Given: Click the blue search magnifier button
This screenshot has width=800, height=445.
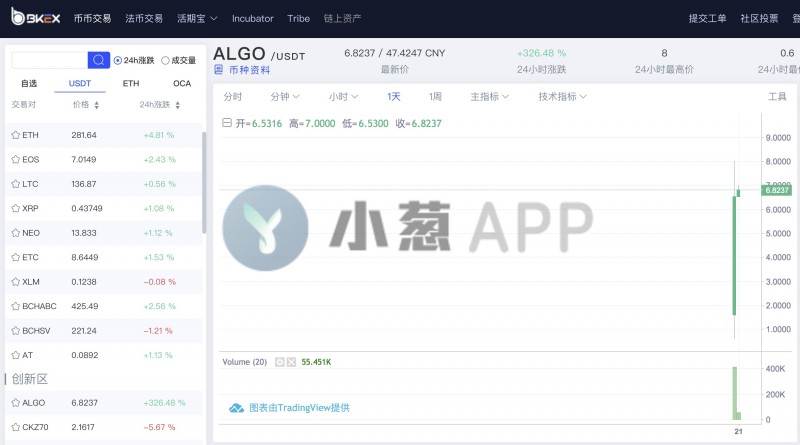Looking at the screenshot, I should [98, 60].
